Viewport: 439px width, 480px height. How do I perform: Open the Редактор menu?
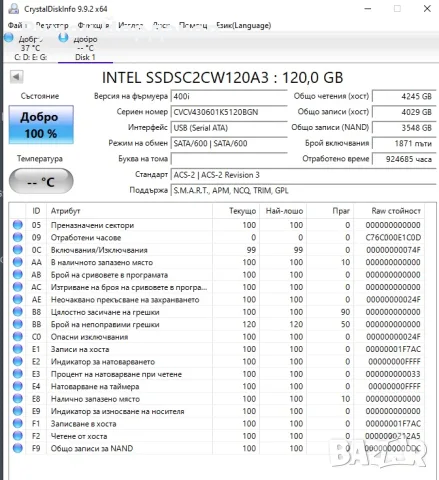(52, 25)
